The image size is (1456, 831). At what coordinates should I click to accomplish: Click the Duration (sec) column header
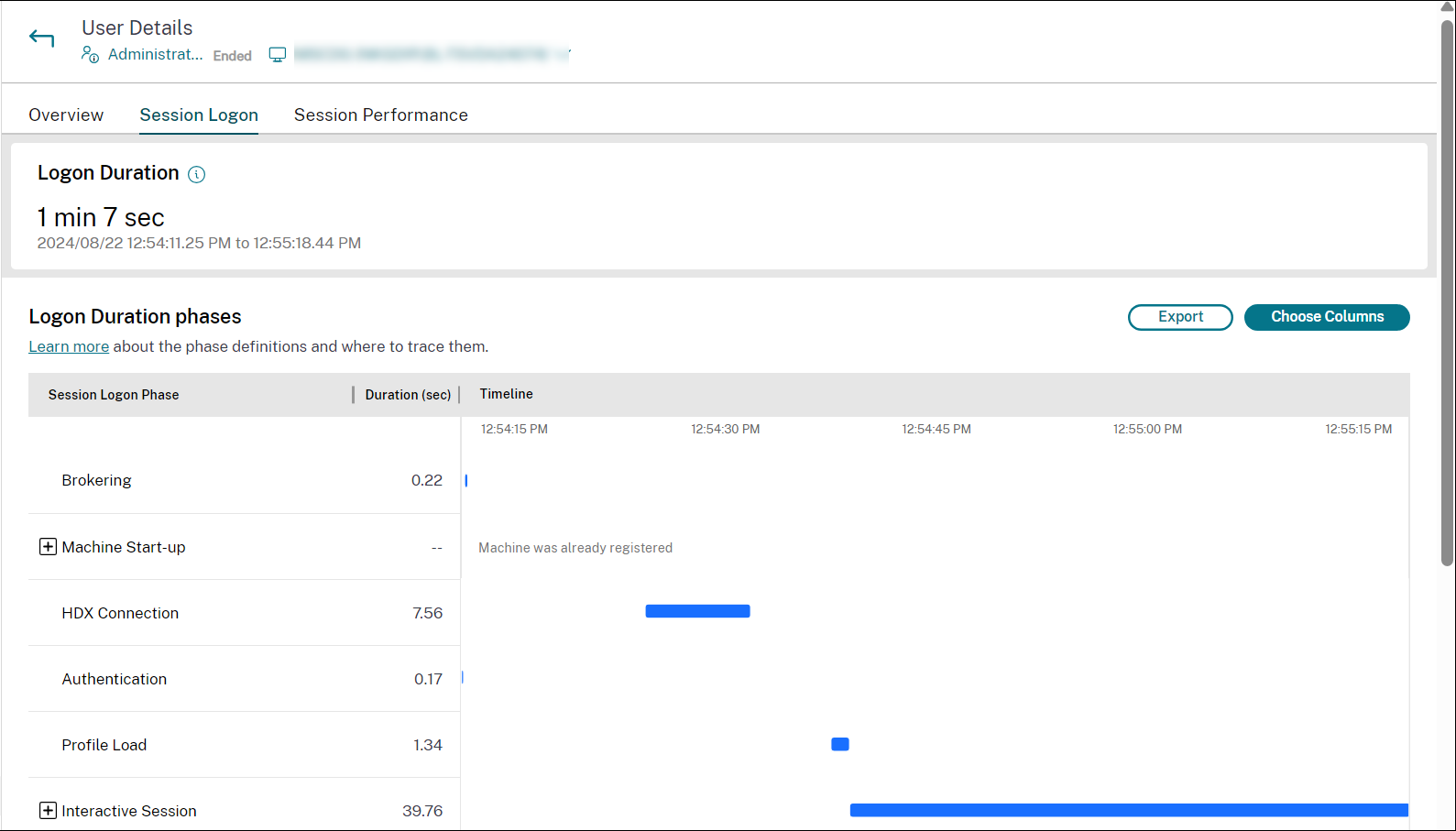tap(408, 395)
